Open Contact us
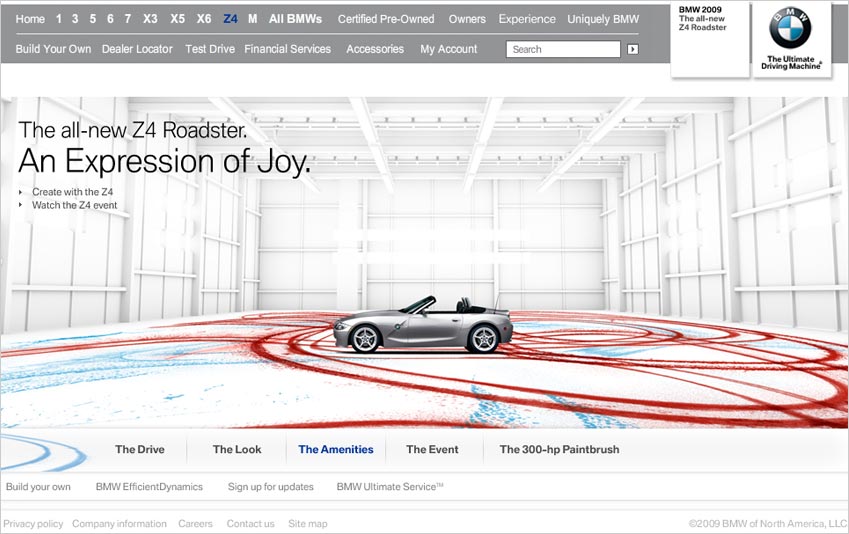Viewport: 849px width, 534px height. pyautogui.click(x=251, y=524)
